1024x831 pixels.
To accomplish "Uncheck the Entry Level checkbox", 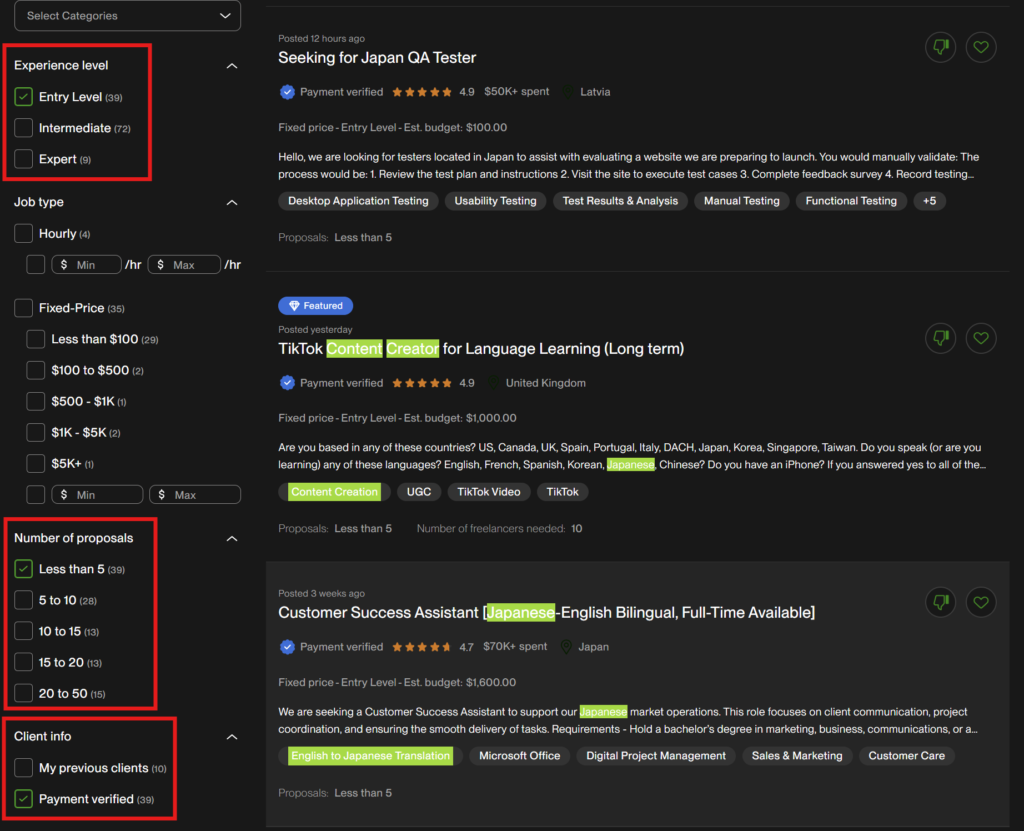I will pos(24,97).
